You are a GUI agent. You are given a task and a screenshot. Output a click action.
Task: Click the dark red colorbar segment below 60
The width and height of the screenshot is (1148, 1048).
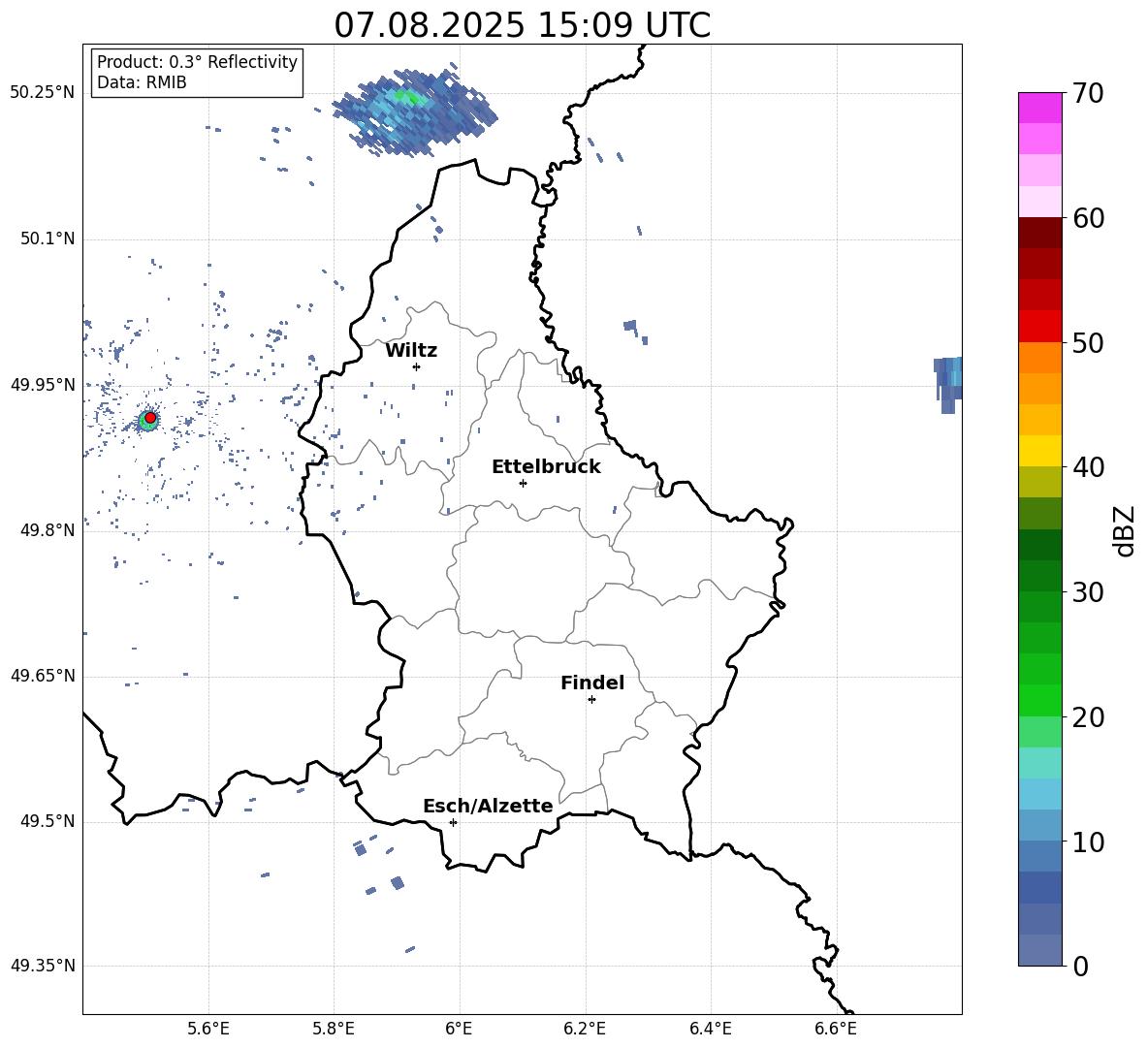point(1039,233)
